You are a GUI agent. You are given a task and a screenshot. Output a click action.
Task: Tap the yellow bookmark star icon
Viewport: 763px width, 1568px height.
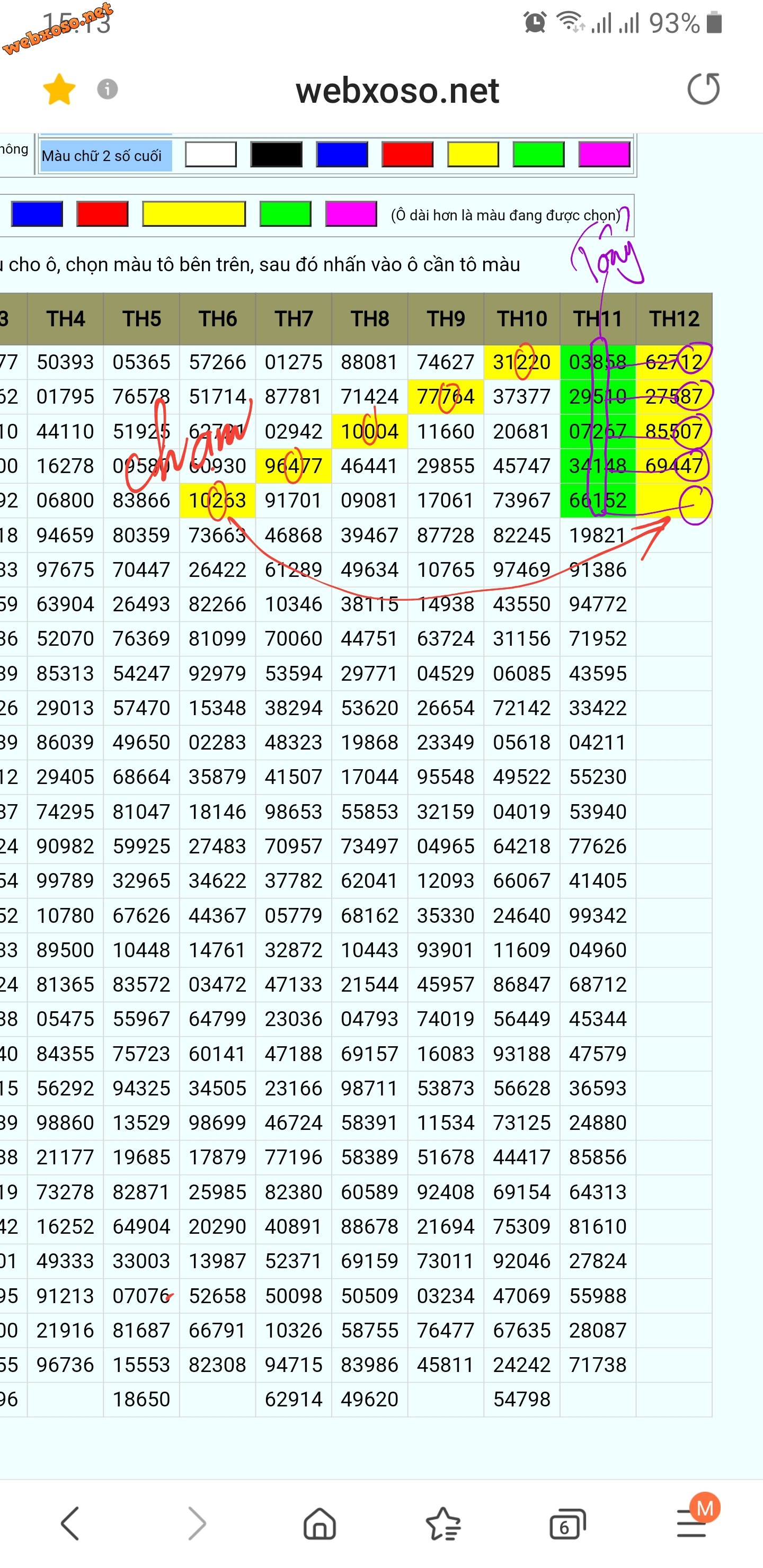coord(59,90)
